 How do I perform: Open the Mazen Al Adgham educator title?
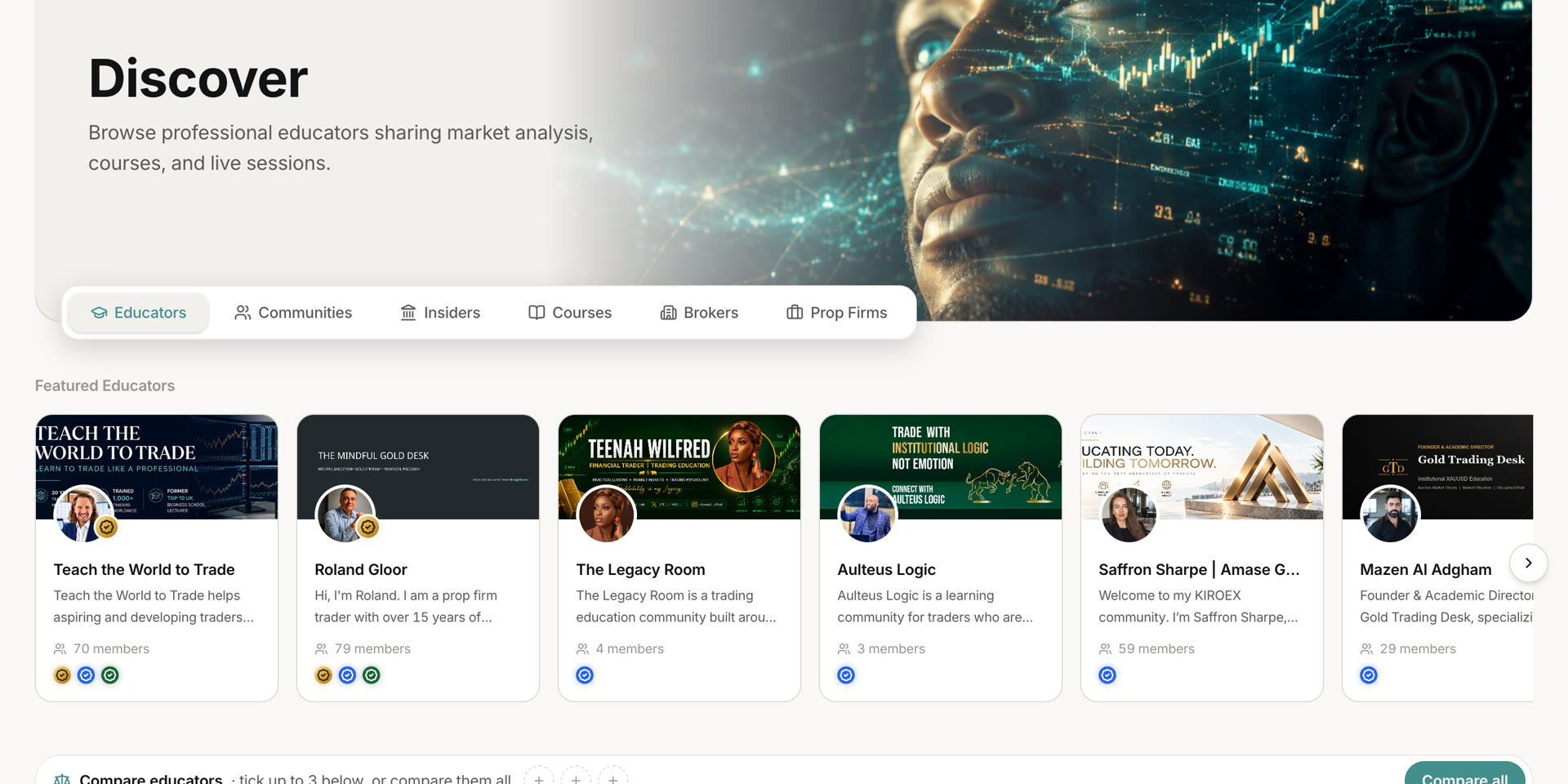1425,570
